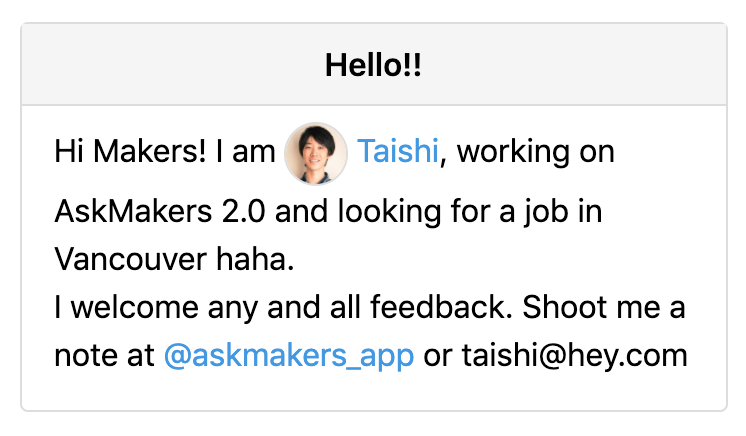The height and width of the screenshot is (436, 746).
Task: Click the Hello!! card header title
Action: coord(373,66)
